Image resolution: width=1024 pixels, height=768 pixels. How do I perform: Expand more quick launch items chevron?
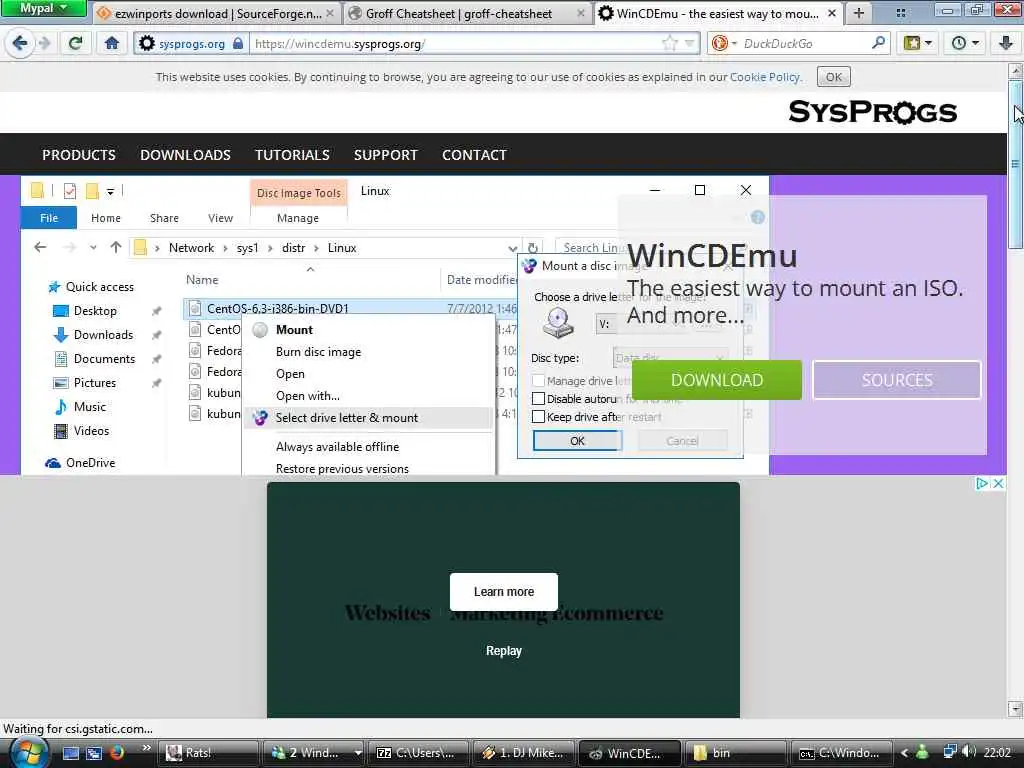[x=146, y=748]
